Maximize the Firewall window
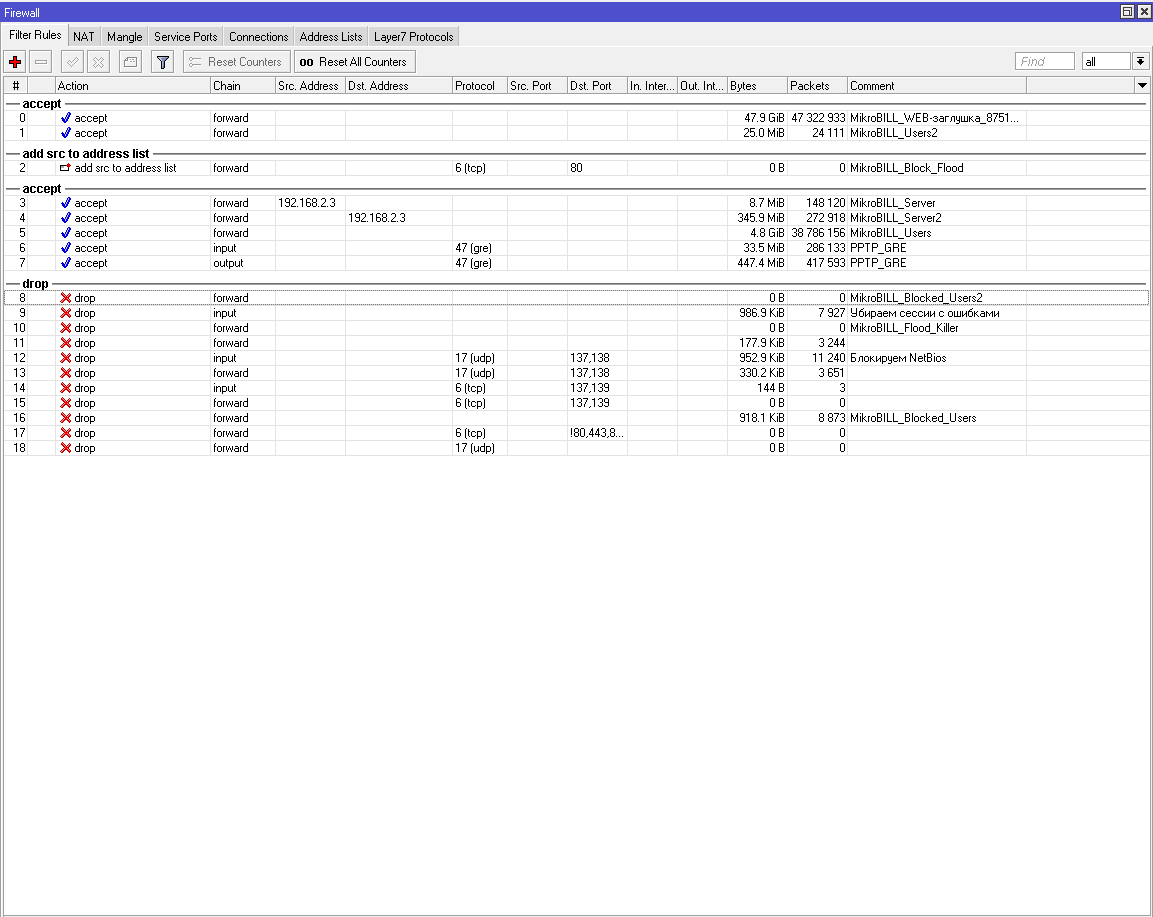1153x917 pixels. pos(1127,12)
